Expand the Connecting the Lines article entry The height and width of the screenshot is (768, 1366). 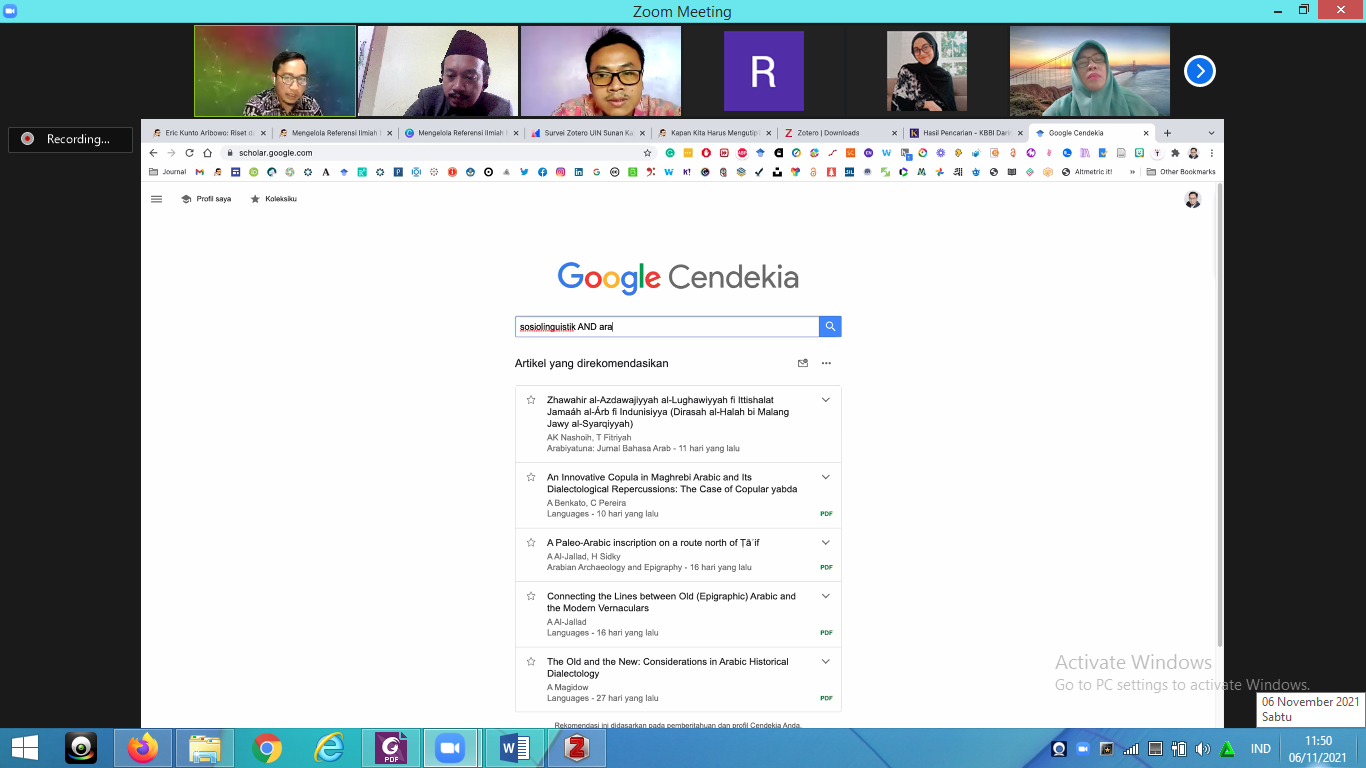pyautogui.click(x=826, y=596)
